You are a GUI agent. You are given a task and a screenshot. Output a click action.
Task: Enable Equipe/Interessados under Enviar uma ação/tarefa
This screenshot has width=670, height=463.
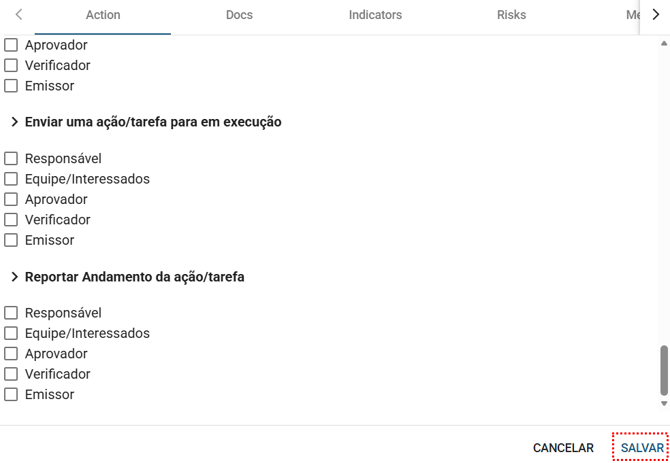(x=11, y=179)
